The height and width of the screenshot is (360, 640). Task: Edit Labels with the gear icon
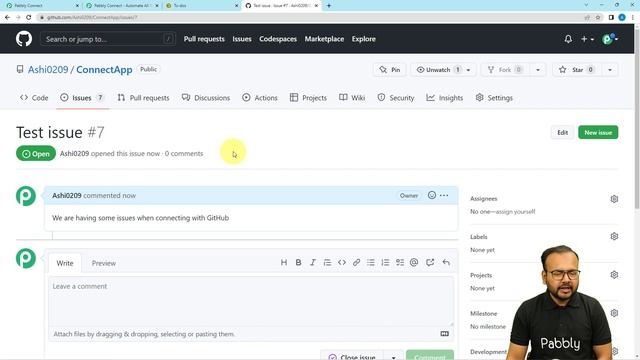(x=614, y=236)
